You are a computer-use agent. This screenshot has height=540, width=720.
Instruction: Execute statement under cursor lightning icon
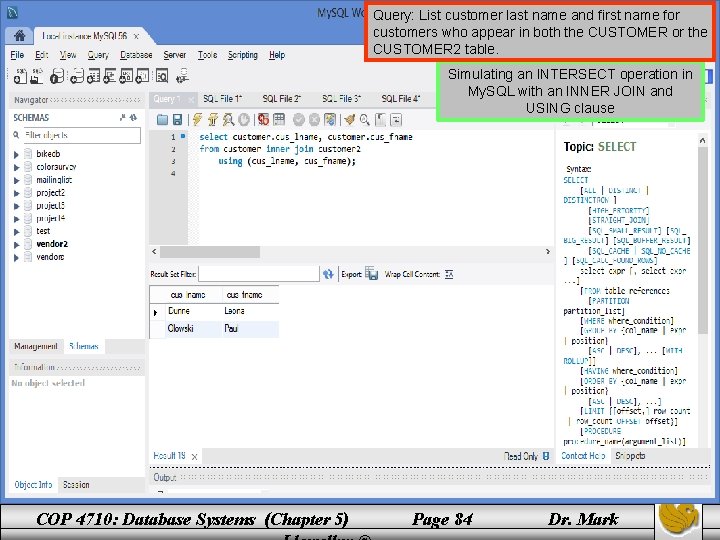[213, 120]
